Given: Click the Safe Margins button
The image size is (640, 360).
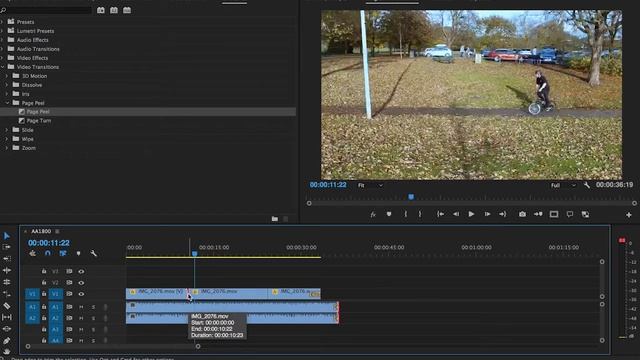Looking at the screenshot, I should click(554, 214).
